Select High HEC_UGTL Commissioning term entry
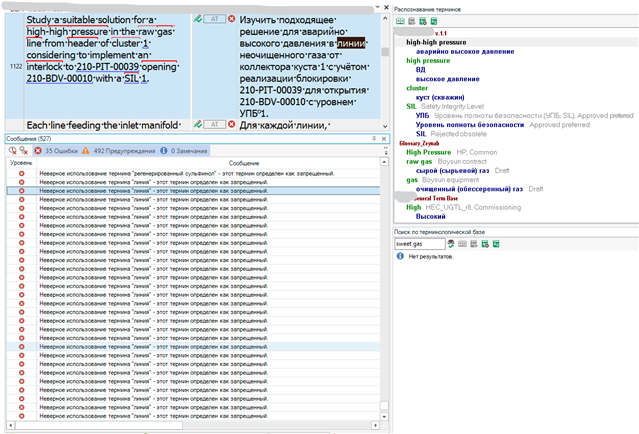Image resolution: width=639 pixels, height=434 pixels. (x=463, y=207)
